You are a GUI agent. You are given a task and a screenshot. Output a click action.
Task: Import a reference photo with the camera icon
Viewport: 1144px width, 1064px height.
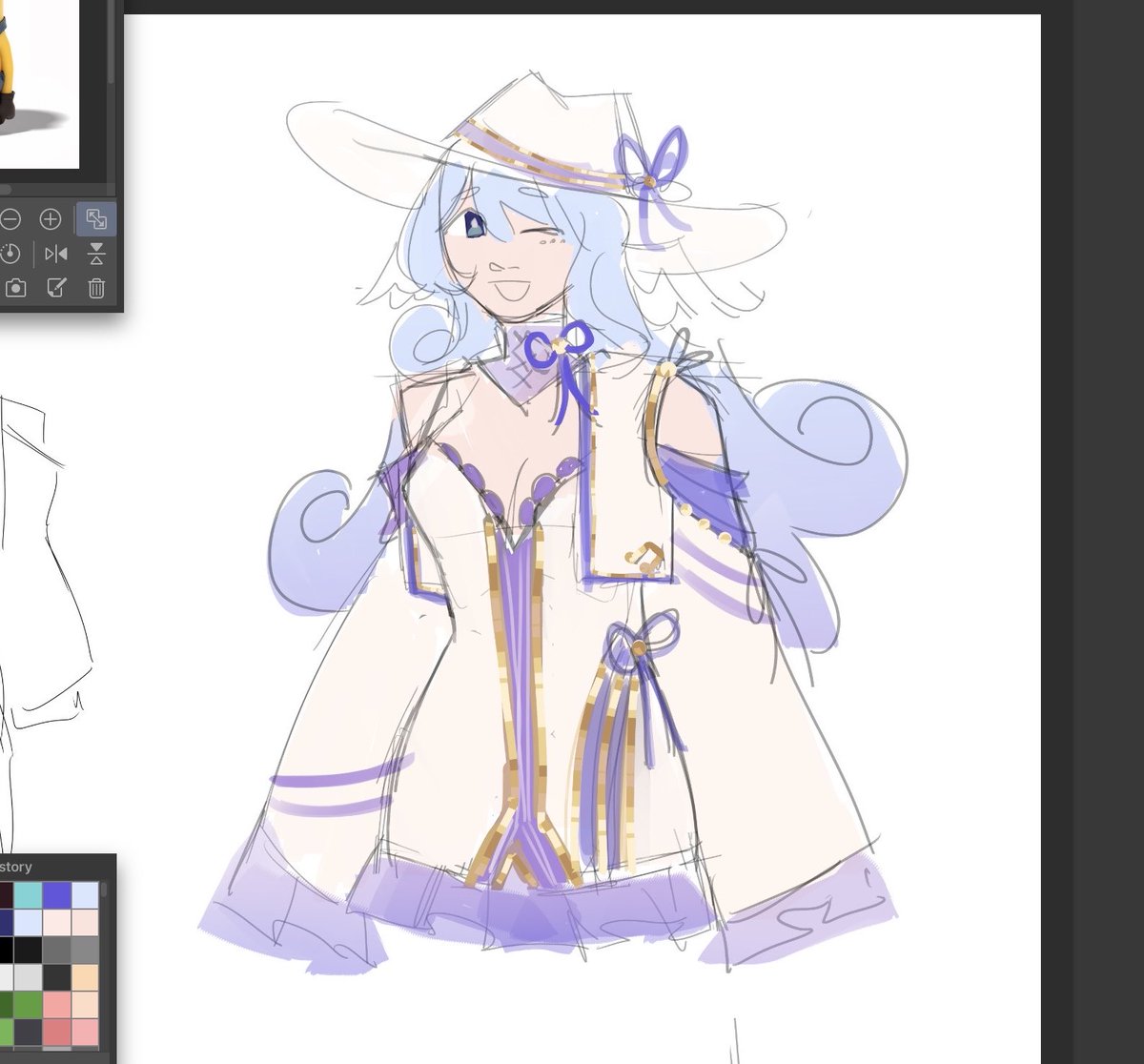tap(15, 288)
